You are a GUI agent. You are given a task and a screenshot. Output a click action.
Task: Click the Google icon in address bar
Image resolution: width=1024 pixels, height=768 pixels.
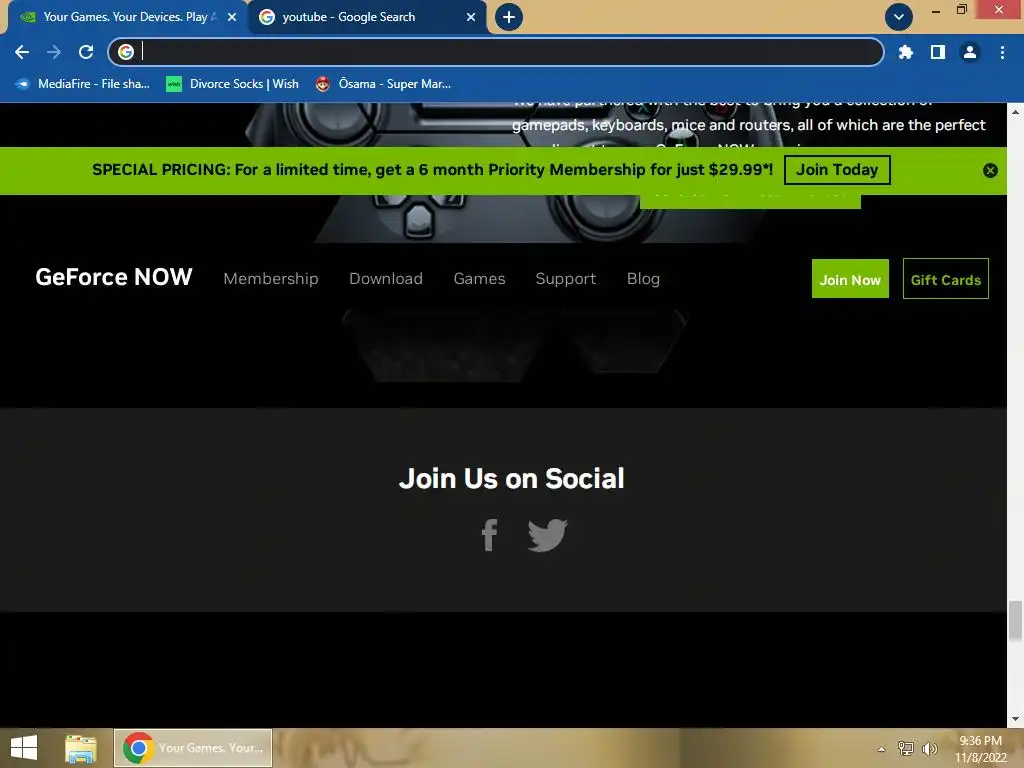point(126,52)
